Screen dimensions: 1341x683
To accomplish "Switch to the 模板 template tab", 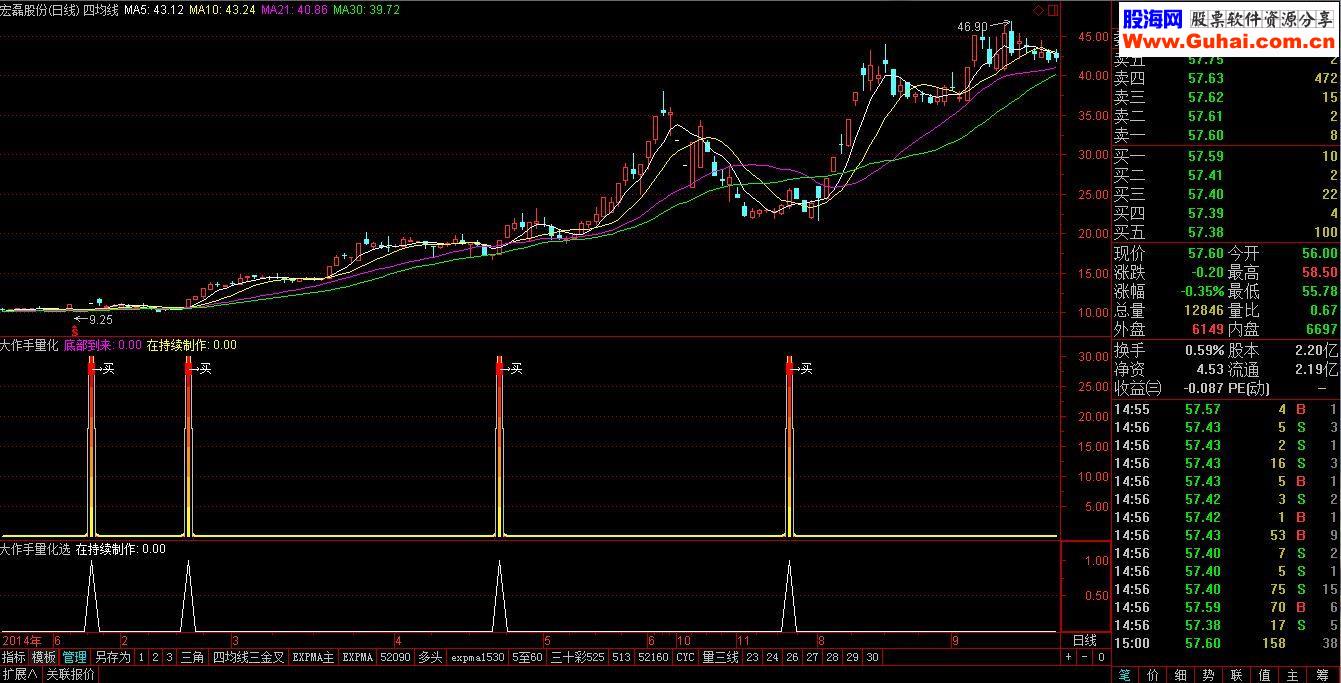I will pos(44,657).
